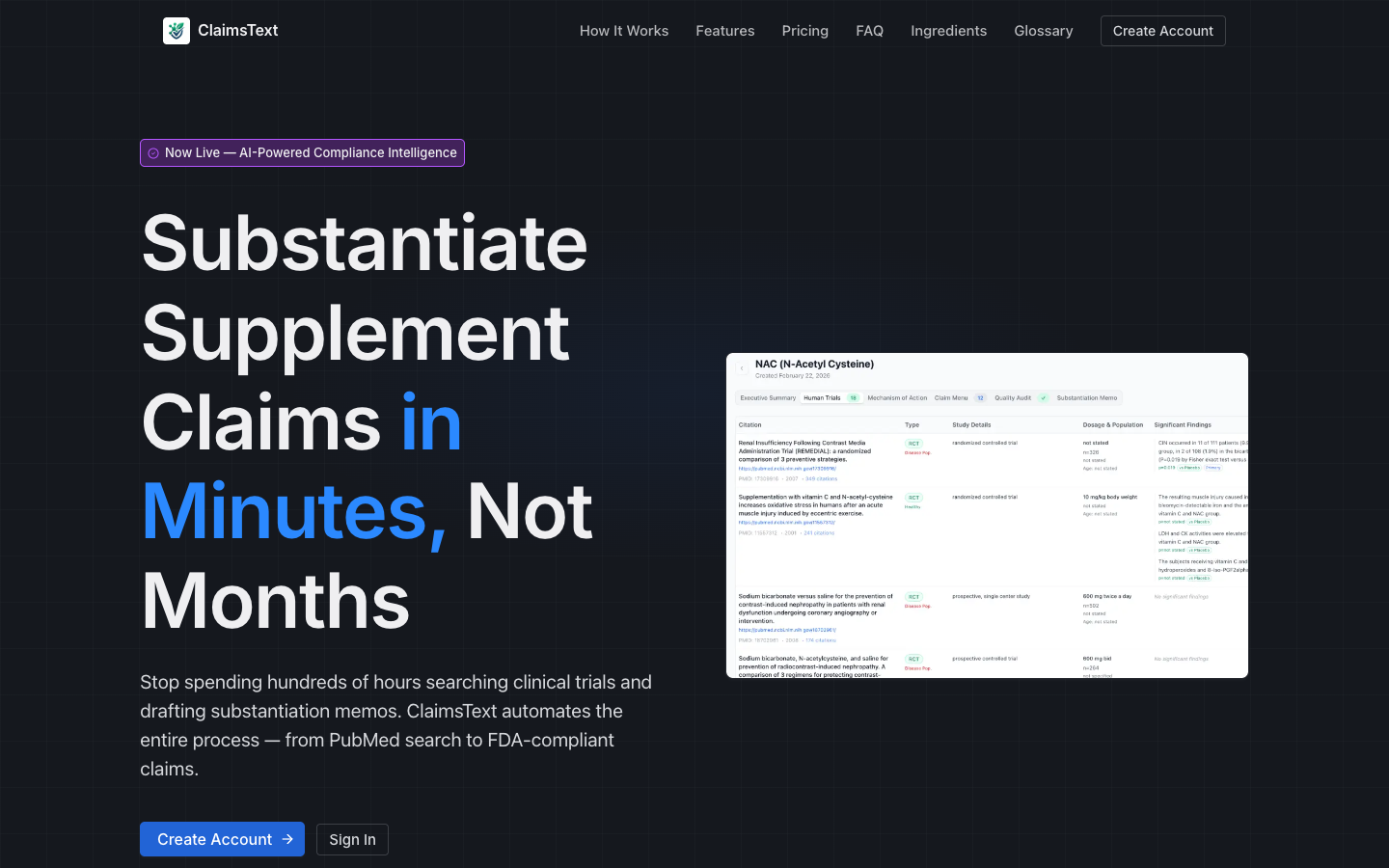
Task: Go to the Features section
Action: 725,31
